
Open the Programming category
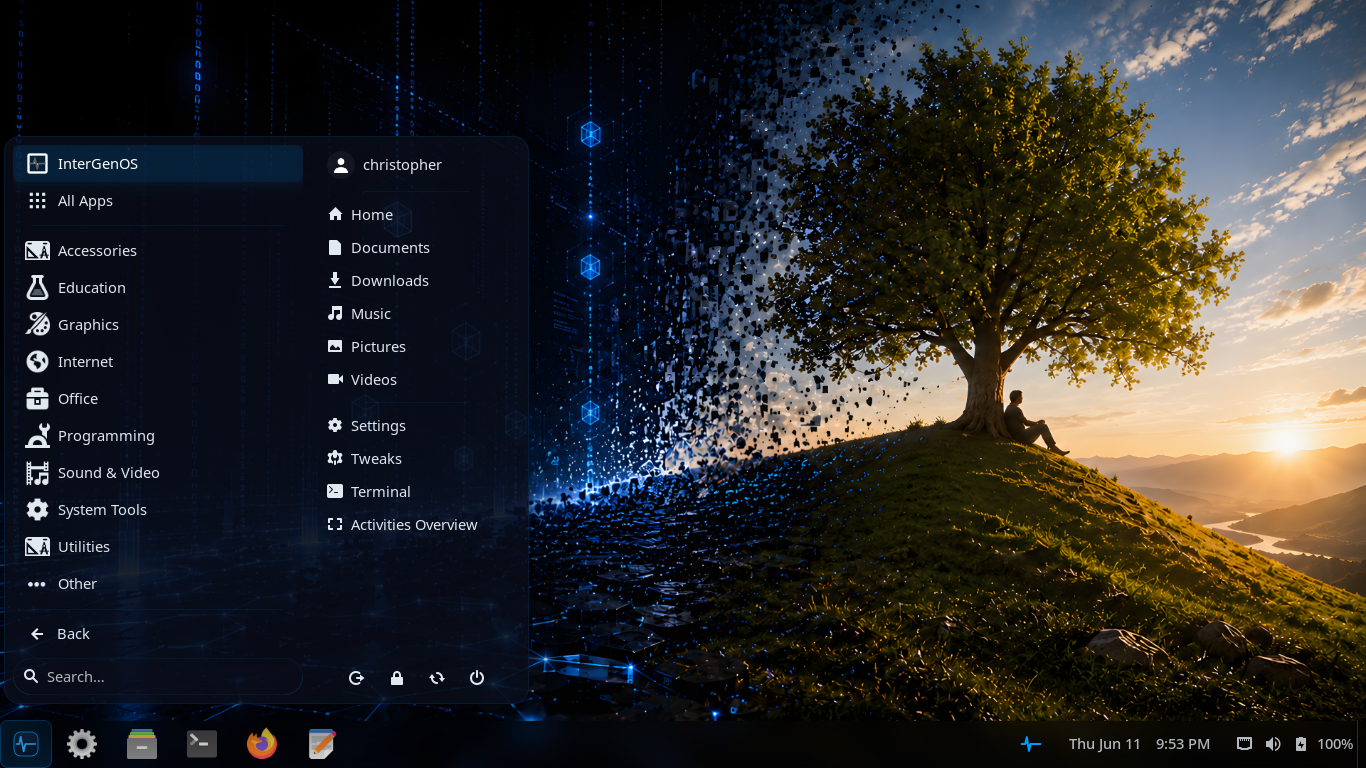pos(158,436)
